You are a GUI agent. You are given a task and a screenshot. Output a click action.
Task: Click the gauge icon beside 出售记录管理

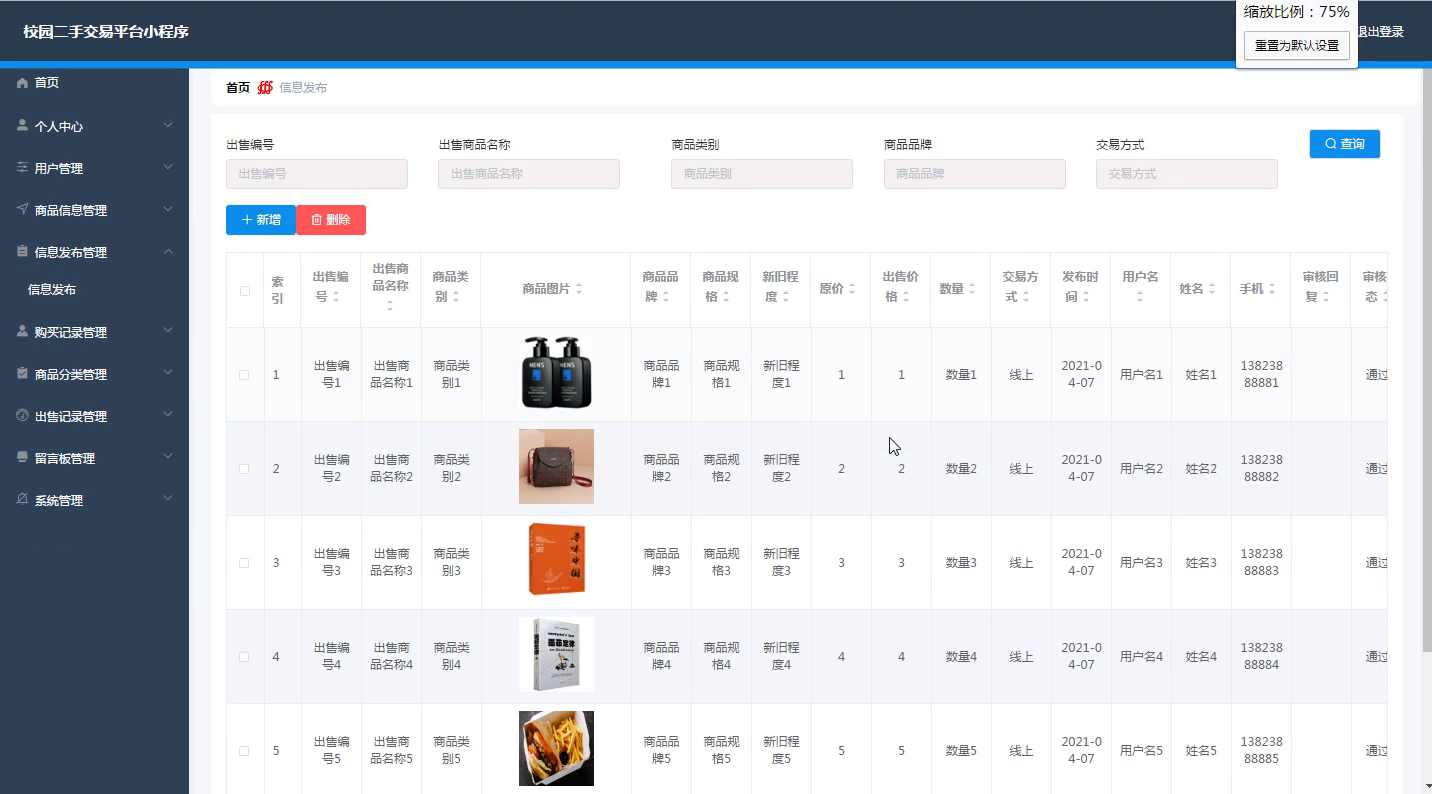[x=22, y=415]
